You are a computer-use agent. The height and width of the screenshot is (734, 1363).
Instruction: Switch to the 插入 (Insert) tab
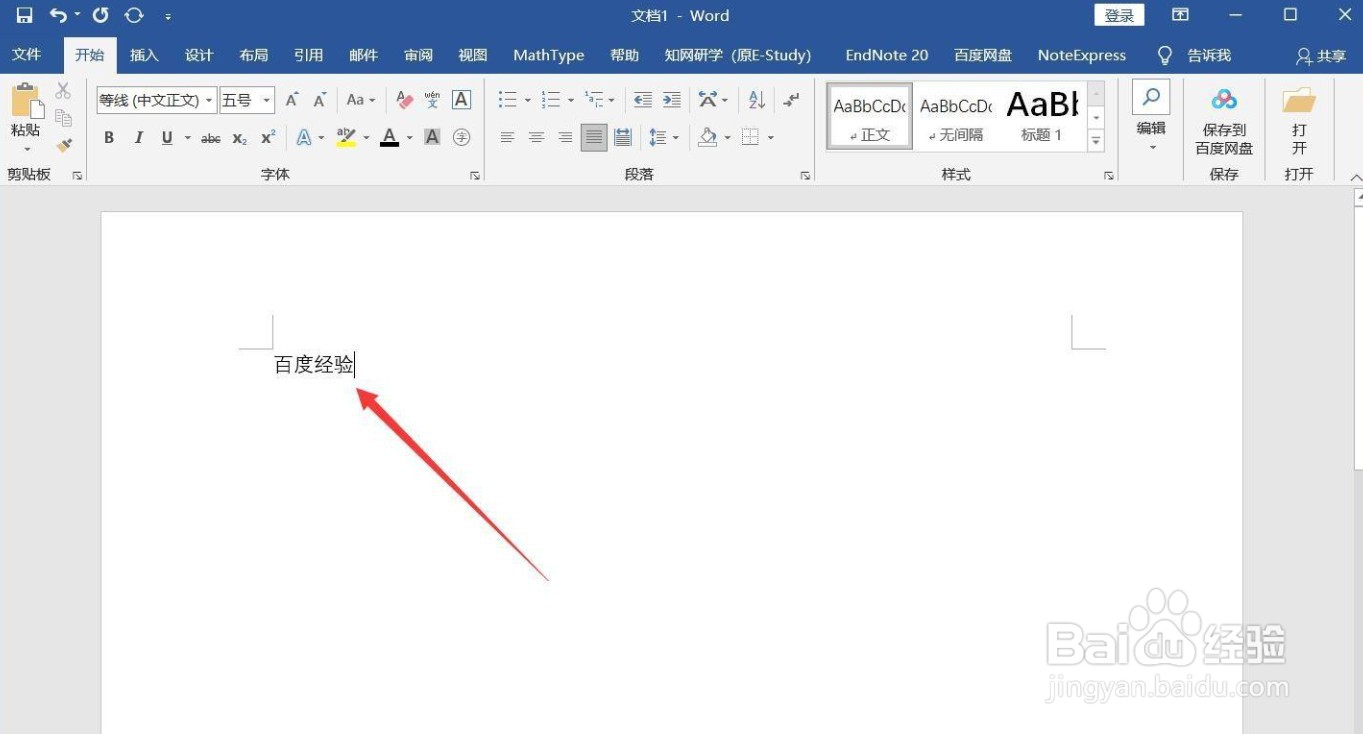144,55
